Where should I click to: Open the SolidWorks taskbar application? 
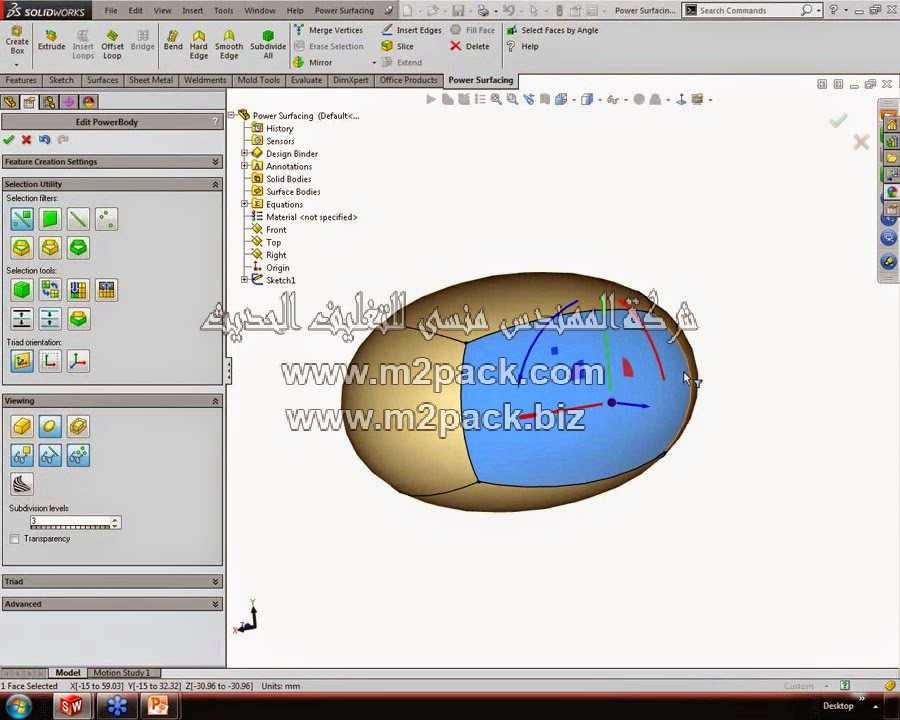tap(72, 705)
